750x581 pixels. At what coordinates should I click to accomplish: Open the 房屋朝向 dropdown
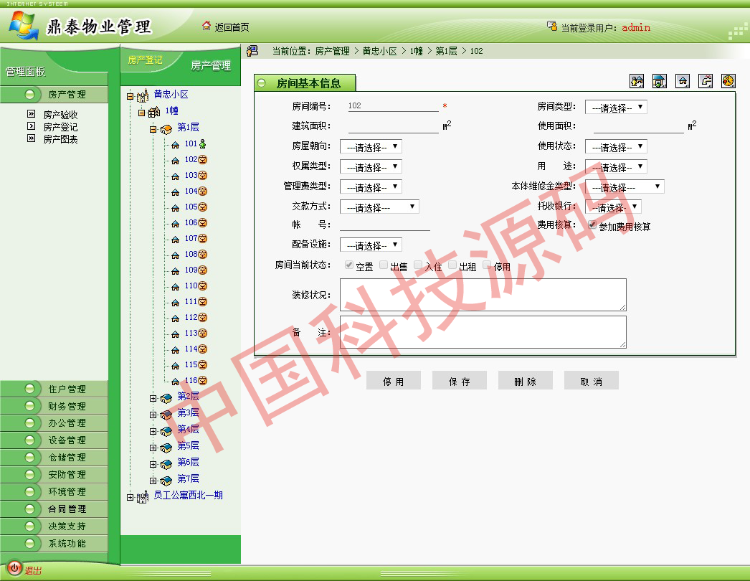click(371, 147)
